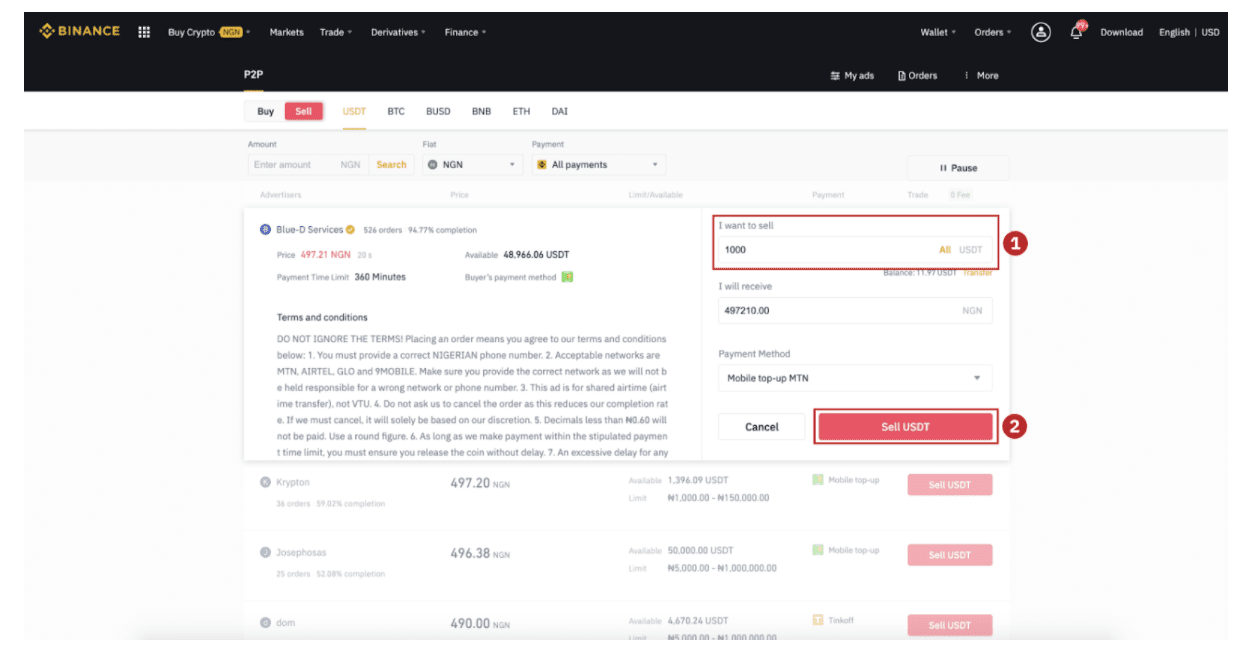Screen dimensions: 1244x654
Task: Open More in the P2P bar
Action: [981, 76]
